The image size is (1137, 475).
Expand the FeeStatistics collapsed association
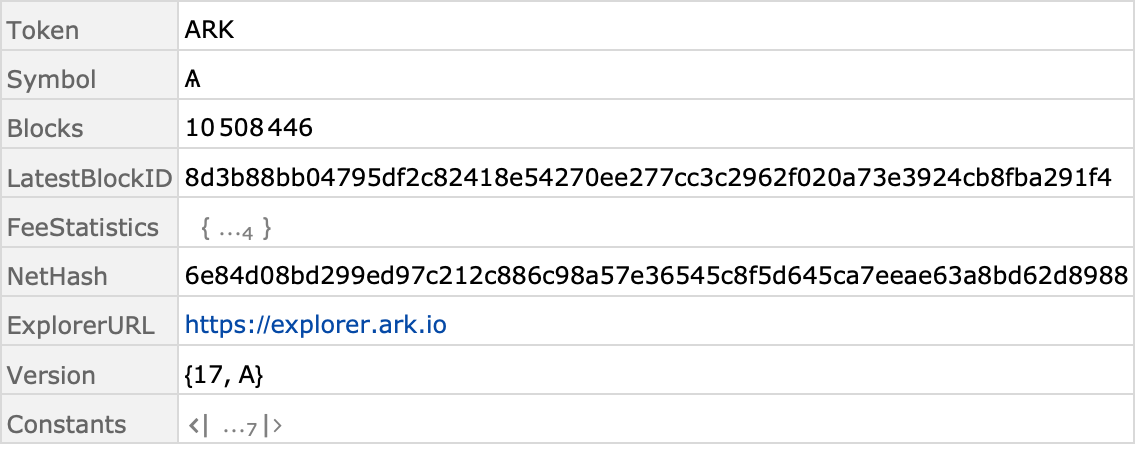point(236,229)
